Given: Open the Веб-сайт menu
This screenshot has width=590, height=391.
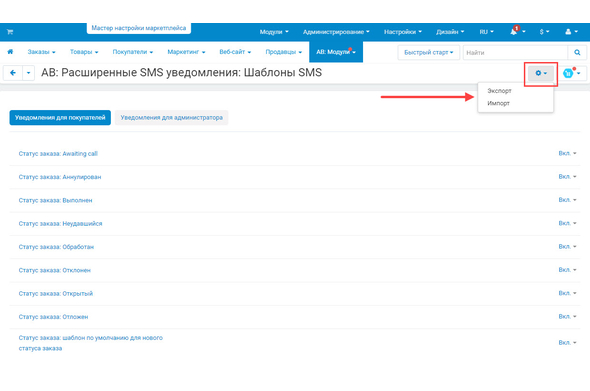Looking at the screenshot, I should [x=235, y=52].
